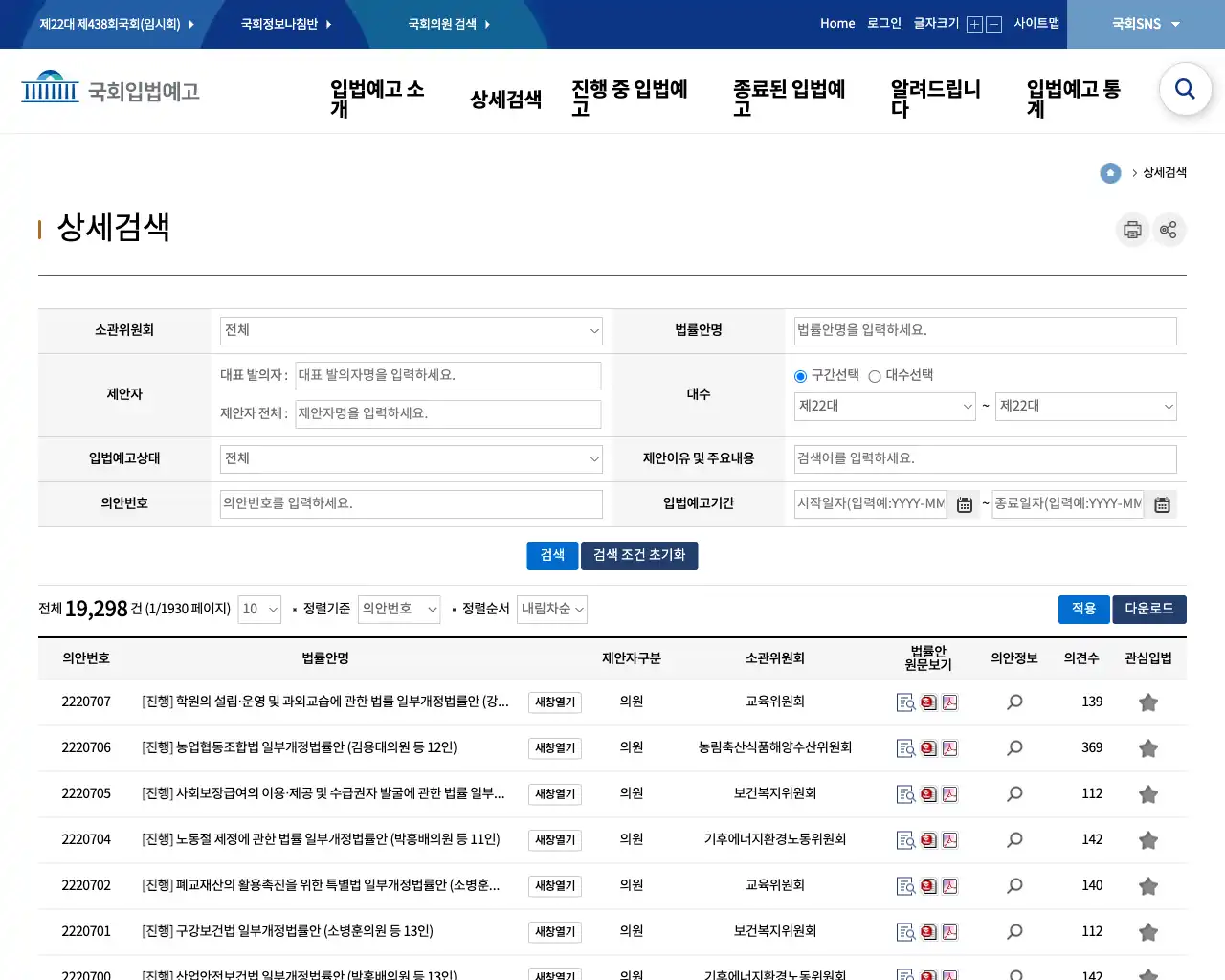The width and height of the screenshot is (1225, 980).
Task: Click the 다운로드 download button
Action: point(1149,610)
